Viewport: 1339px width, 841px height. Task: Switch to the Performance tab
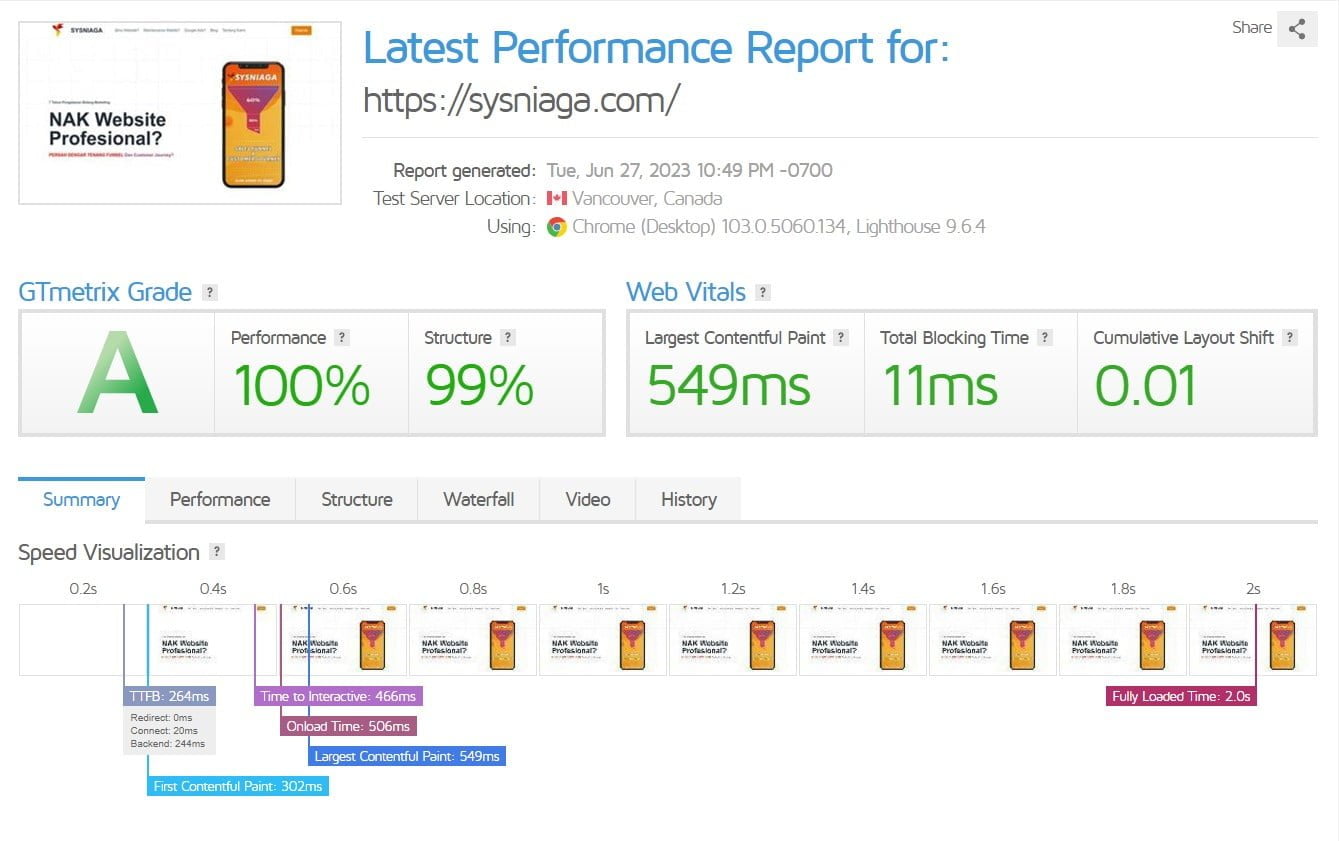pos(220,499)
